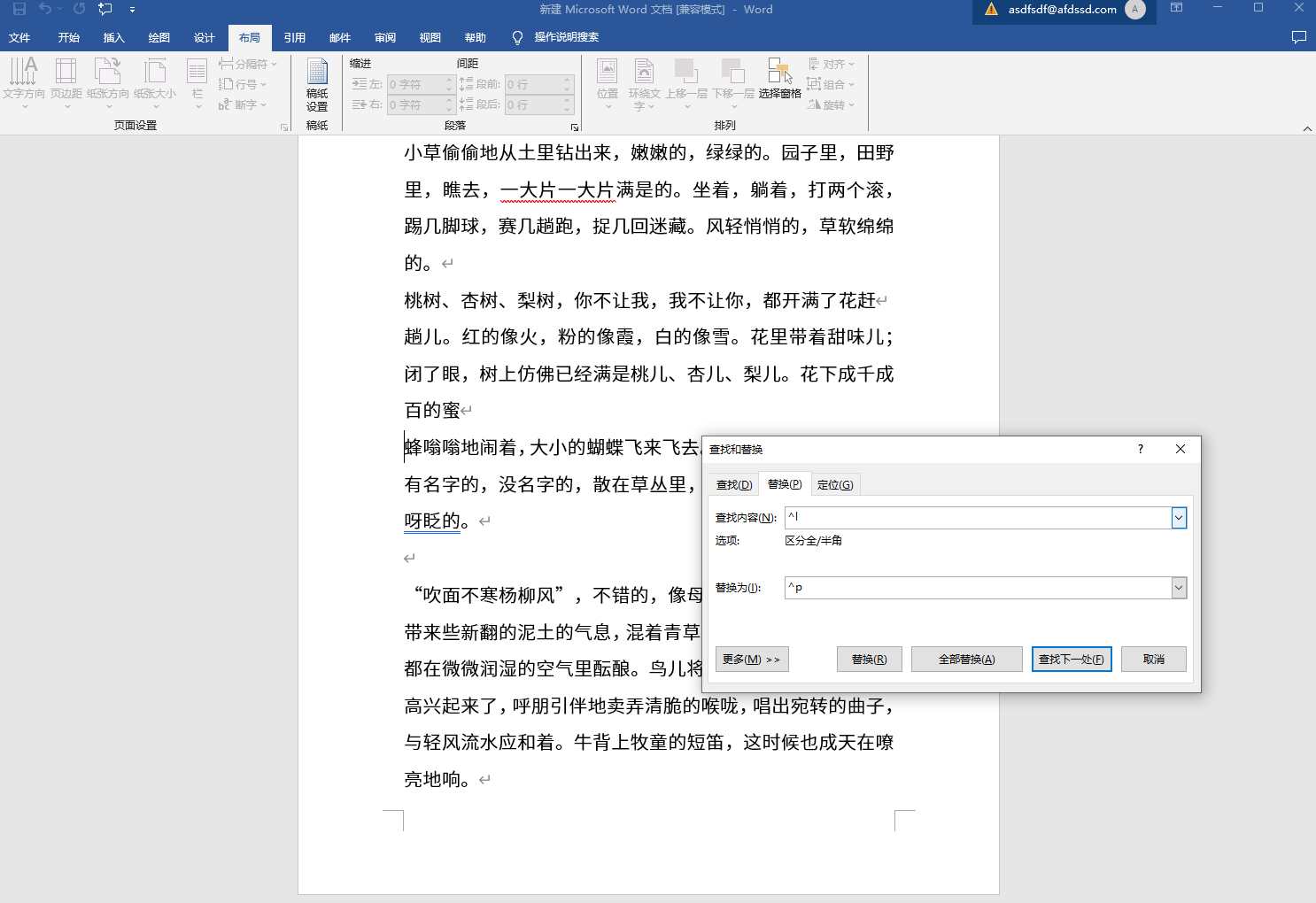Click the 查找内容 input field
This screenshot has height=903, width=1316.
click(978, 517)
